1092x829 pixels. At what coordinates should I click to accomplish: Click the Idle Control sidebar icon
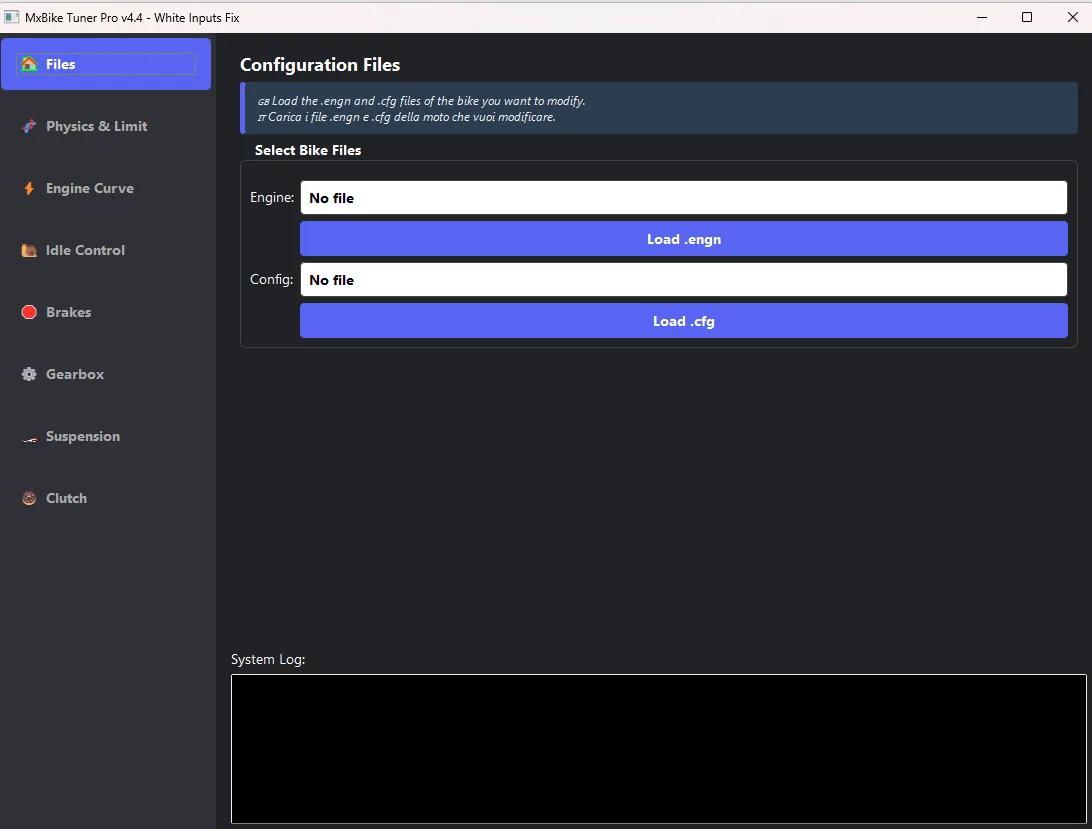(29, 251)
